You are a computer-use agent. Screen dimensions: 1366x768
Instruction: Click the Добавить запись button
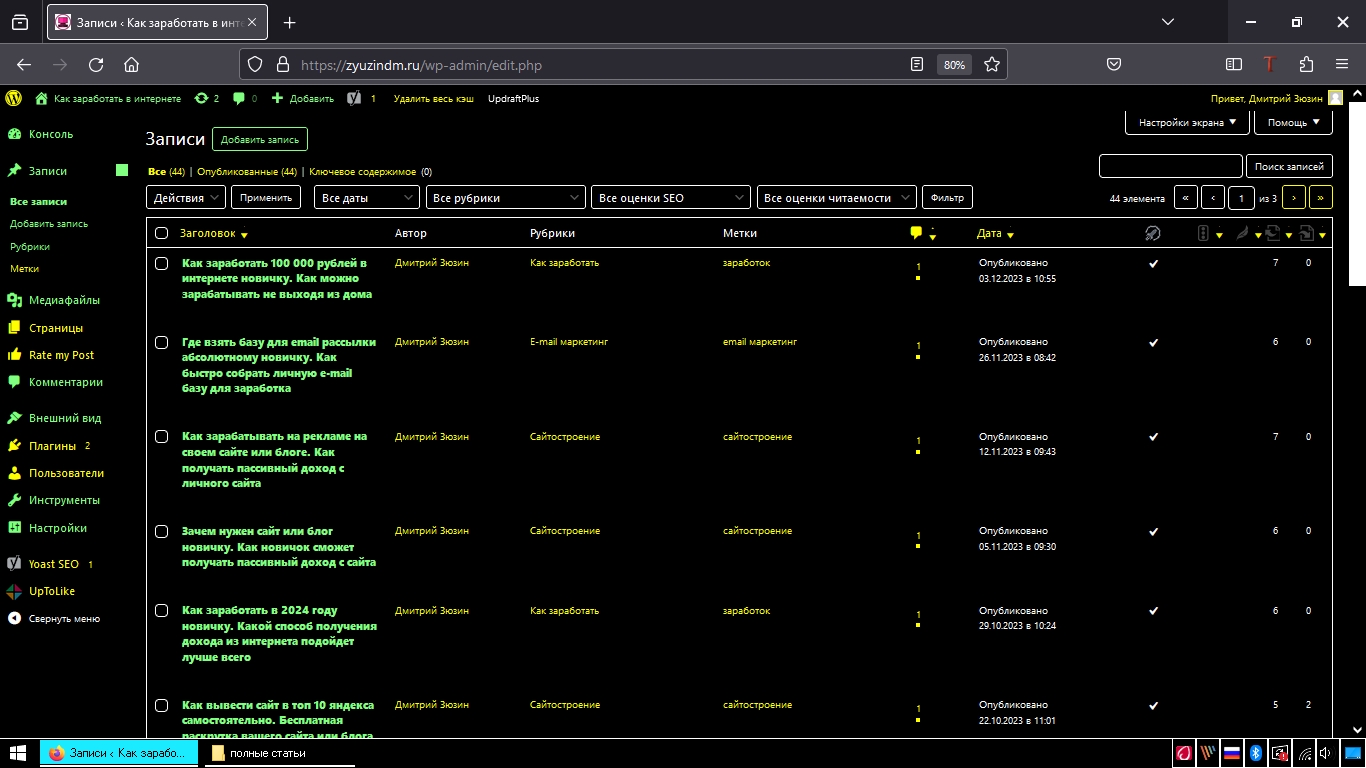tap(260, 140)
